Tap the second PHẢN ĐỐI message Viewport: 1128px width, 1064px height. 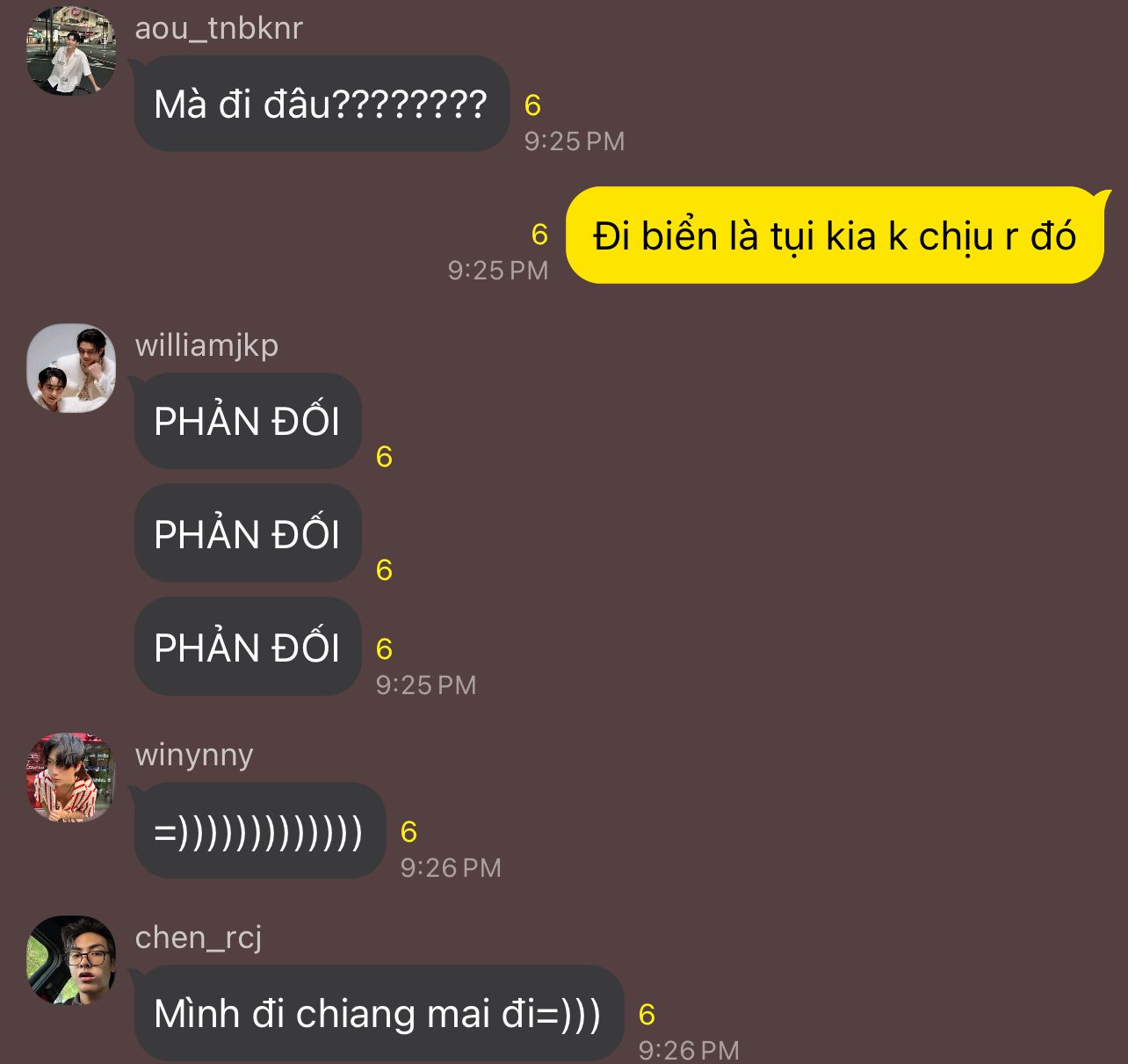pyautogui.click(x=248, y=533)
